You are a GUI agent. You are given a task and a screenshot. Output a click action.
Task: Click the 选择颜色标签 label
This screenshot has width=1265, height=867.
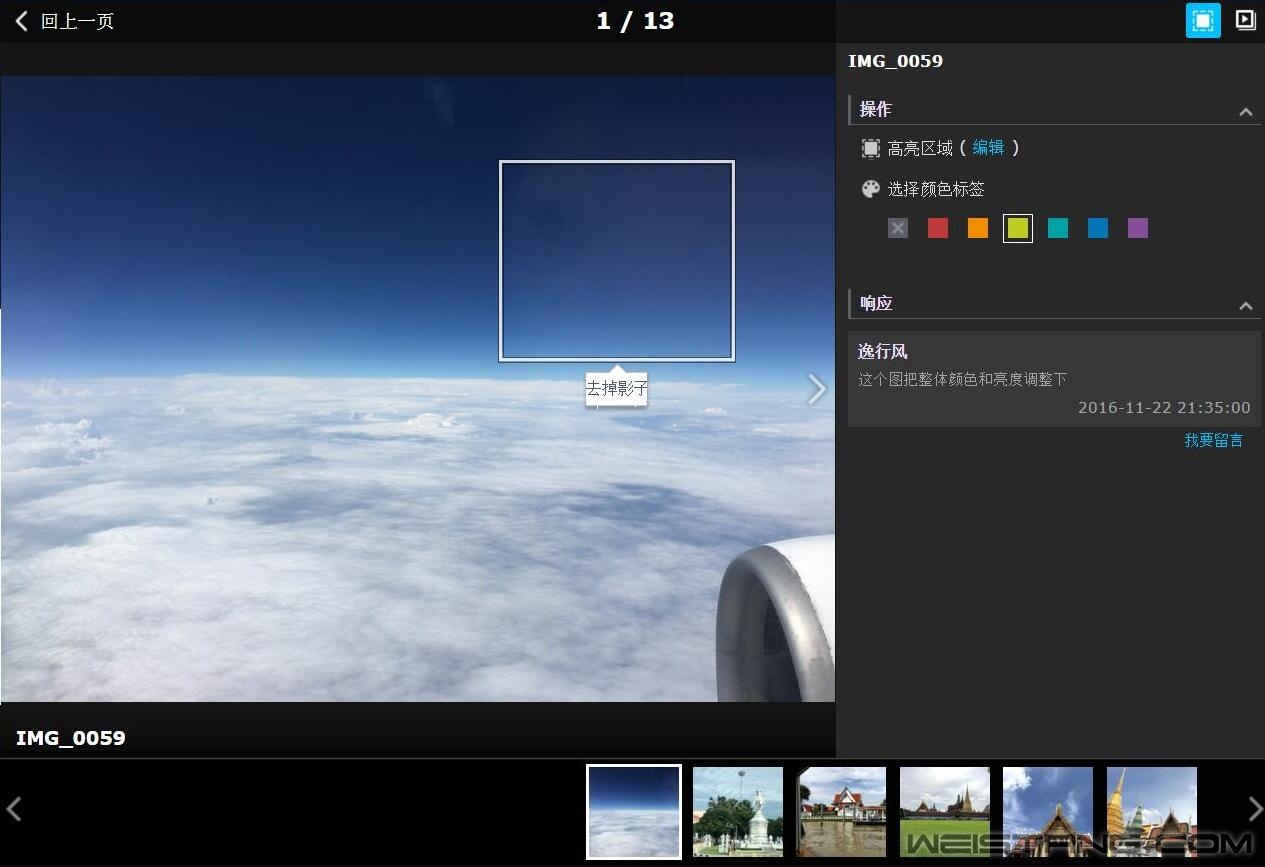click(x=936, y=189)
